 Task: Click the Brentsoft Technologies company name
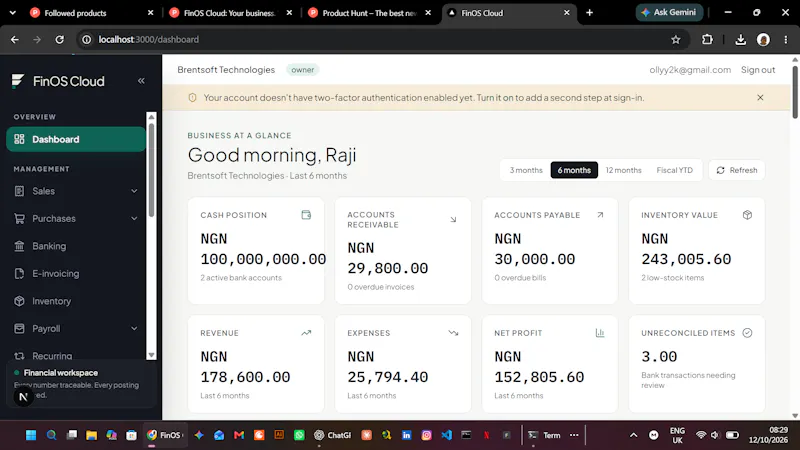pyautogui.click(x=226, y=70)
